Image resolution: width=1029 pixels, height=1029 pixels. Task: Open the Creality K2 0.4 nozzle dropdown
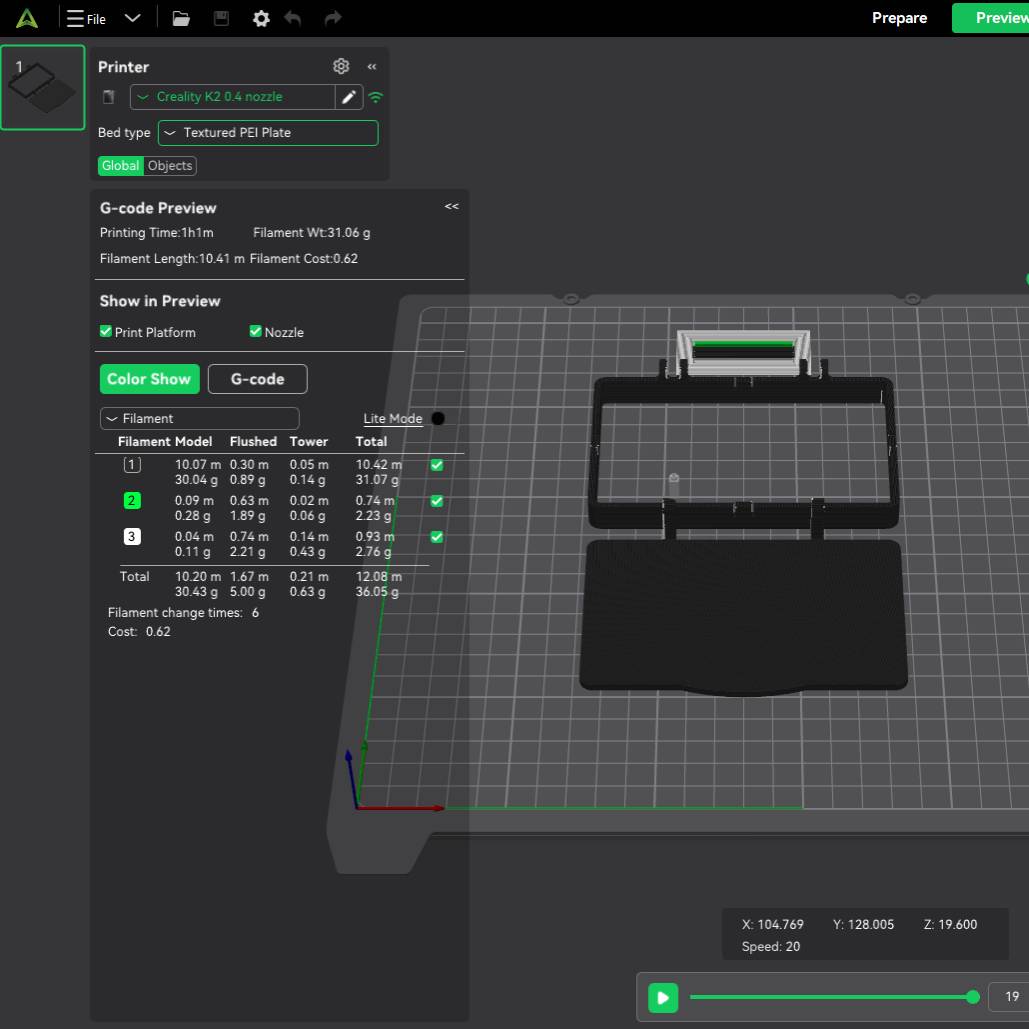click(x=232, y=97)
